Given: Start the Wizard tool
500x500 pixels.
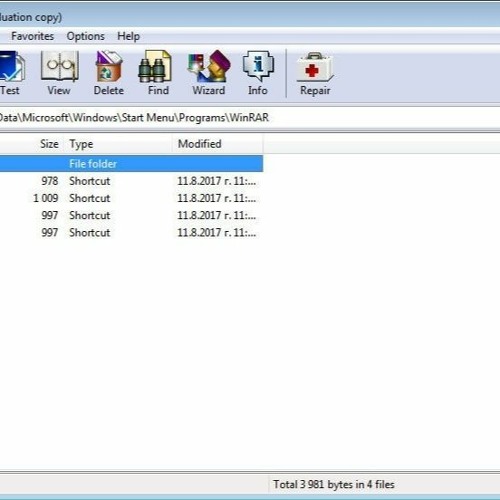Looking at the screenshot, I should pos(209,67).
